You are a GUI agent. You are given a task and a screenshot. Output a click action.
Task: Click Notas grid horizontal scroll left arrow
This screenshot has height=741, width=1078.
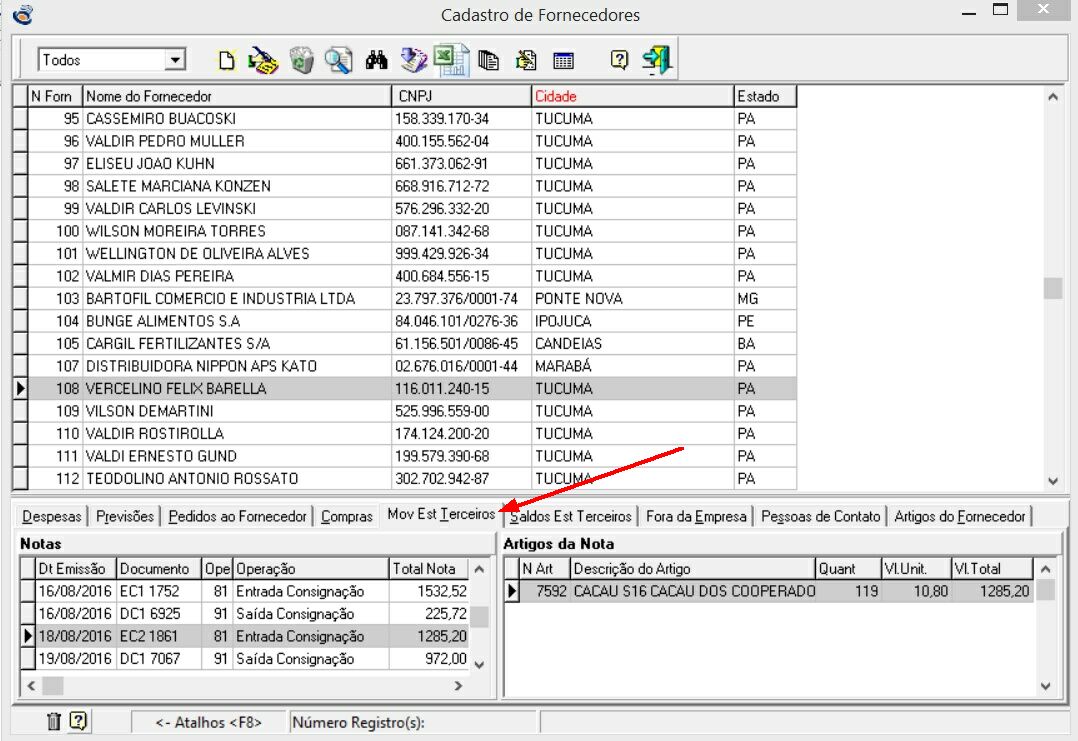point(31,685)
